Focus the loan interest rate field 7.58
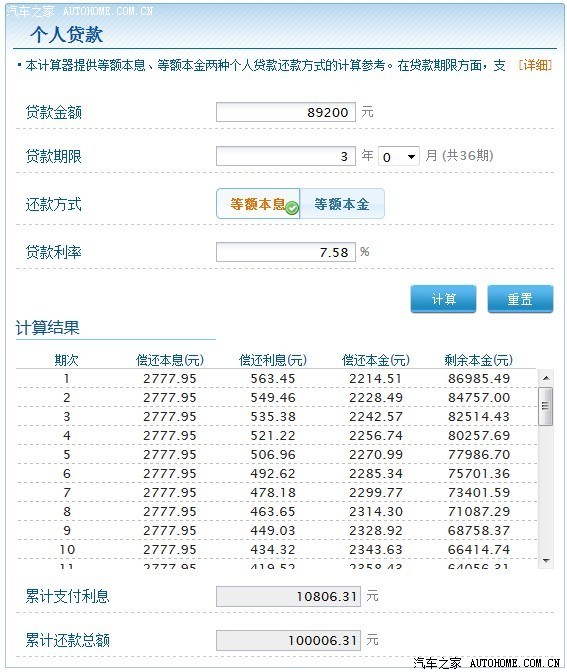Screen dimensions: 567x672 (286, 252)
